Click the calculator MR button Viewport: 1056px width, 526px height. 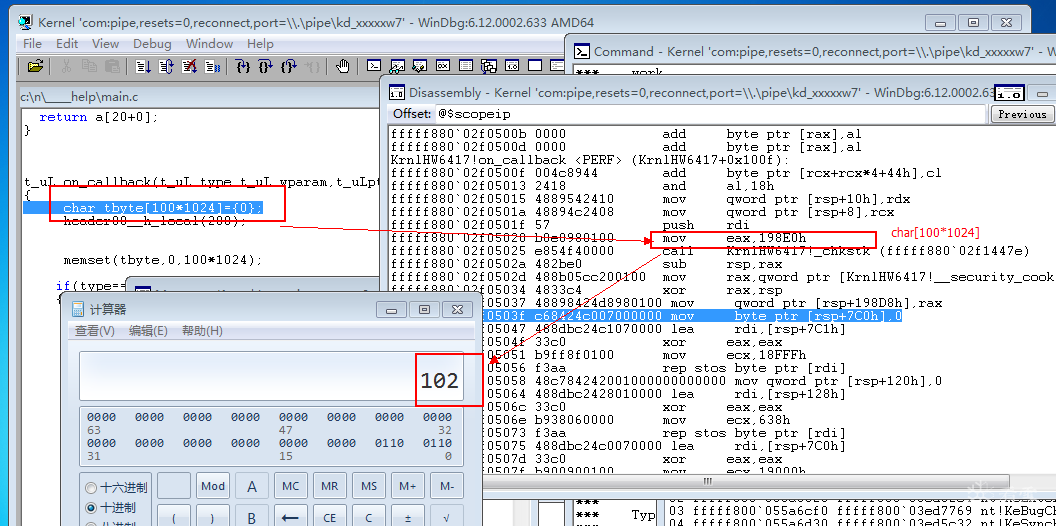tap(330, 486)
